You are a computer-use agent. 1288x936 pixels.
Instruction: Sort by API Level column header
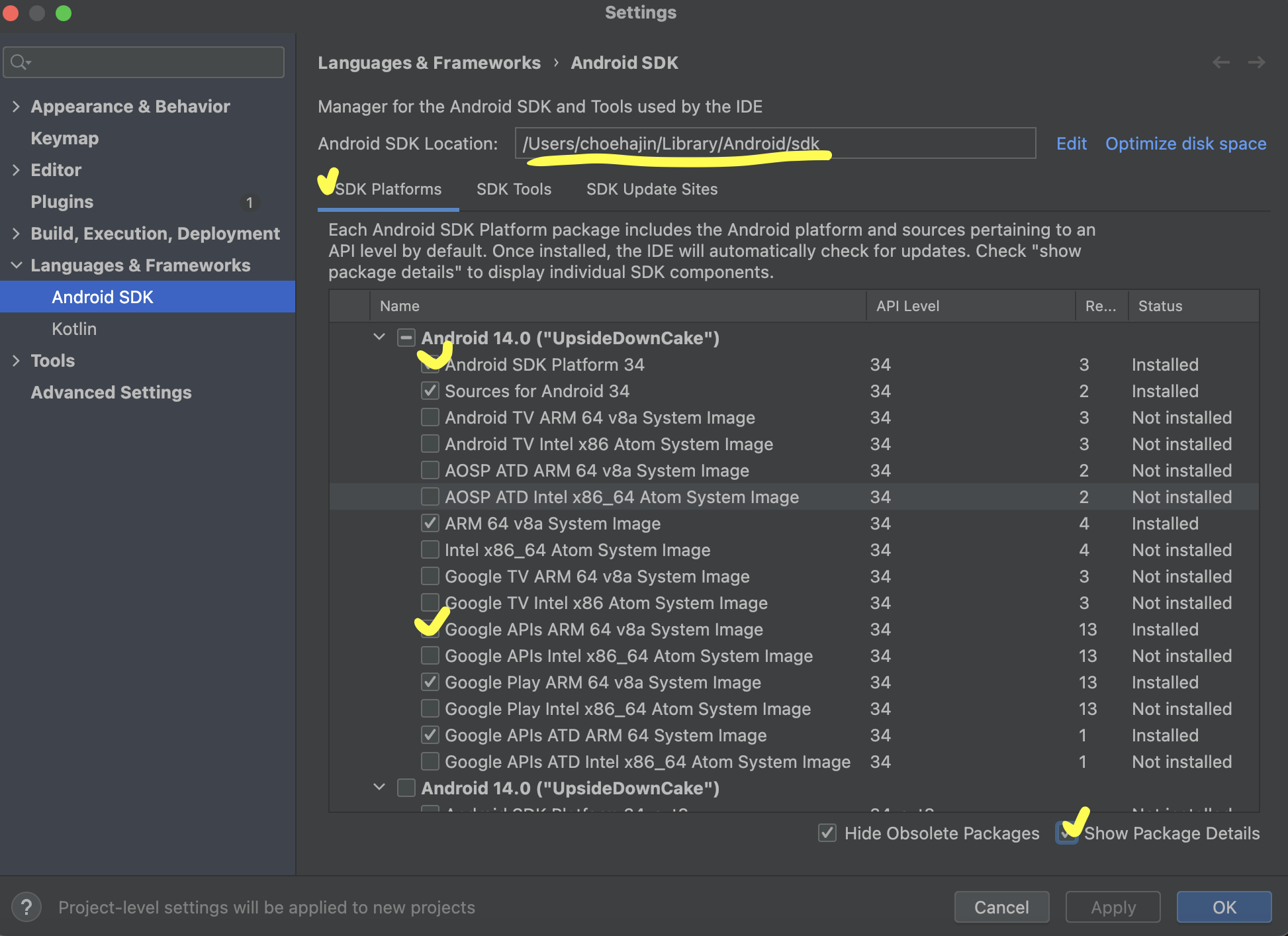click(971, 306)
